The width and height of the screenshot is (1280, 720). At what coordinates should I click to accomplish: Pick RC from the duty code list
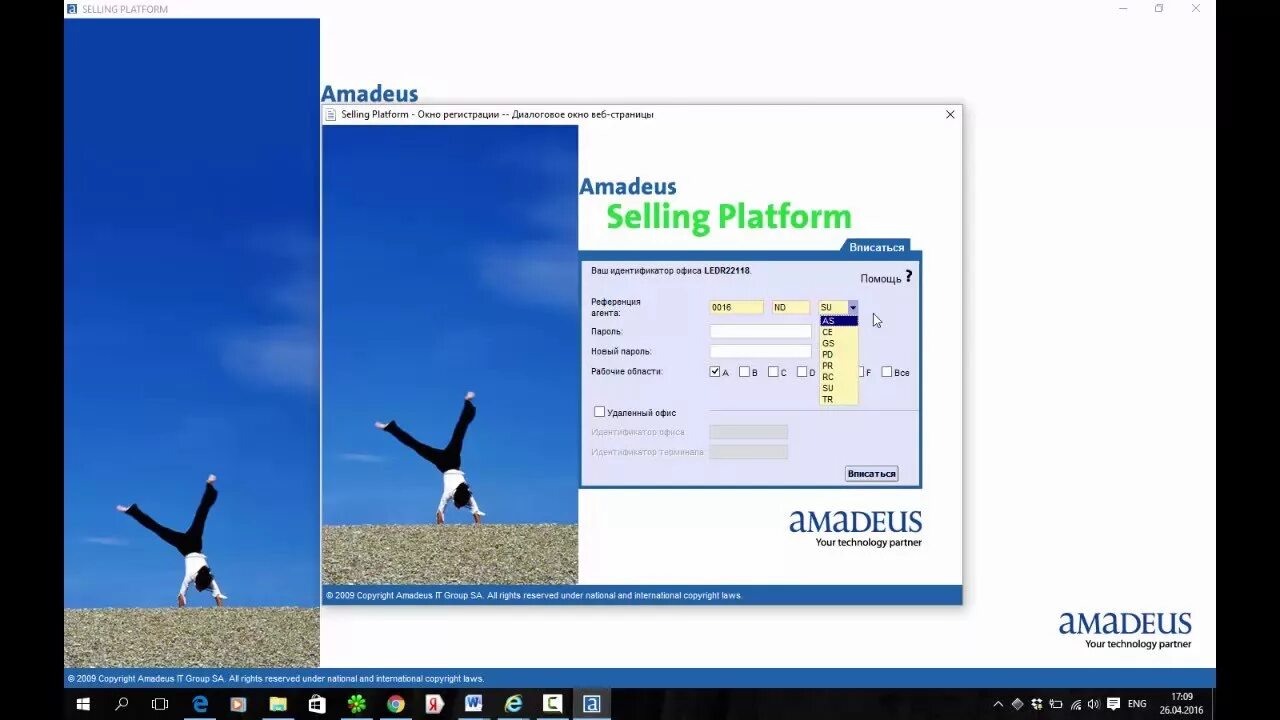tap(838, 377)
